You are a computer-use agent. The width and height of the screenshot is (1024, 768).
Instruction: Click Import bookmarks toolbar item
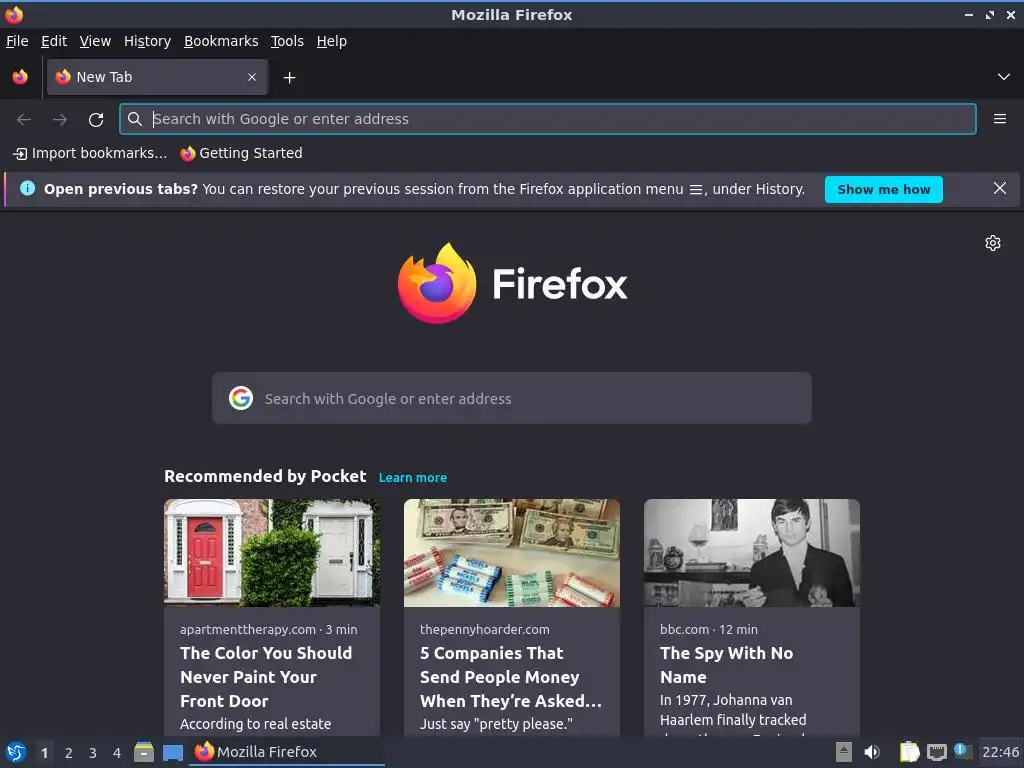tap(90, 153)
